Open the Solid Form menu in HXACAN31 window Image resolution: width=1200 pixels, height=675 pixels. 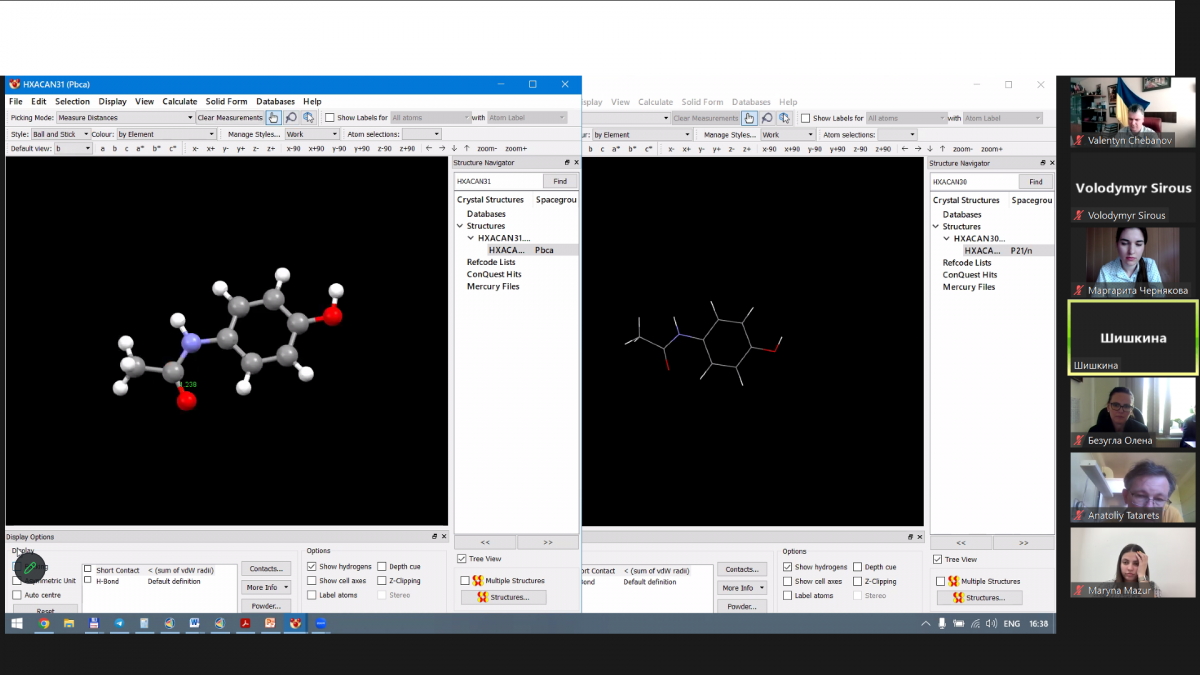[x=226, y=101]
